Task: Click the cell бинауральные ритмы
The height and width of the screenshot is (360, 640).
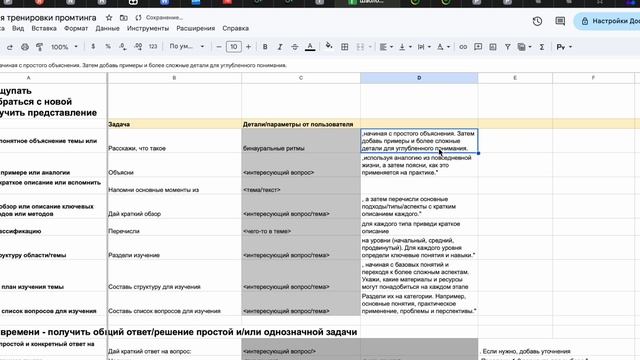Action: (x=301, y=141)
